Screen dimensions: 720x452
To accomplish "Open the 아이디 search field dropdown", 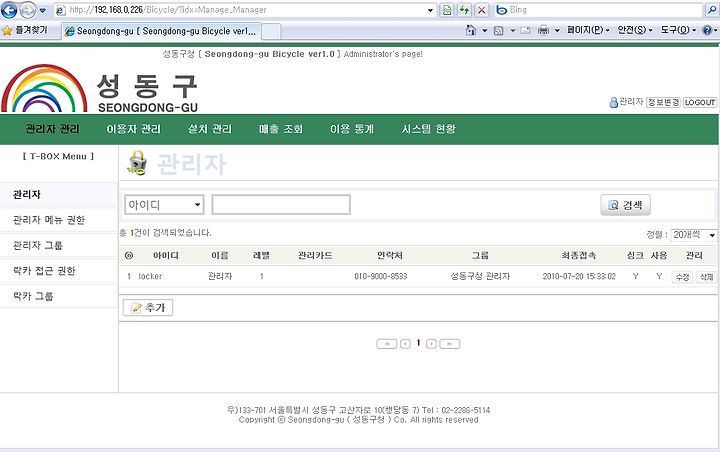I will point(164,204).
